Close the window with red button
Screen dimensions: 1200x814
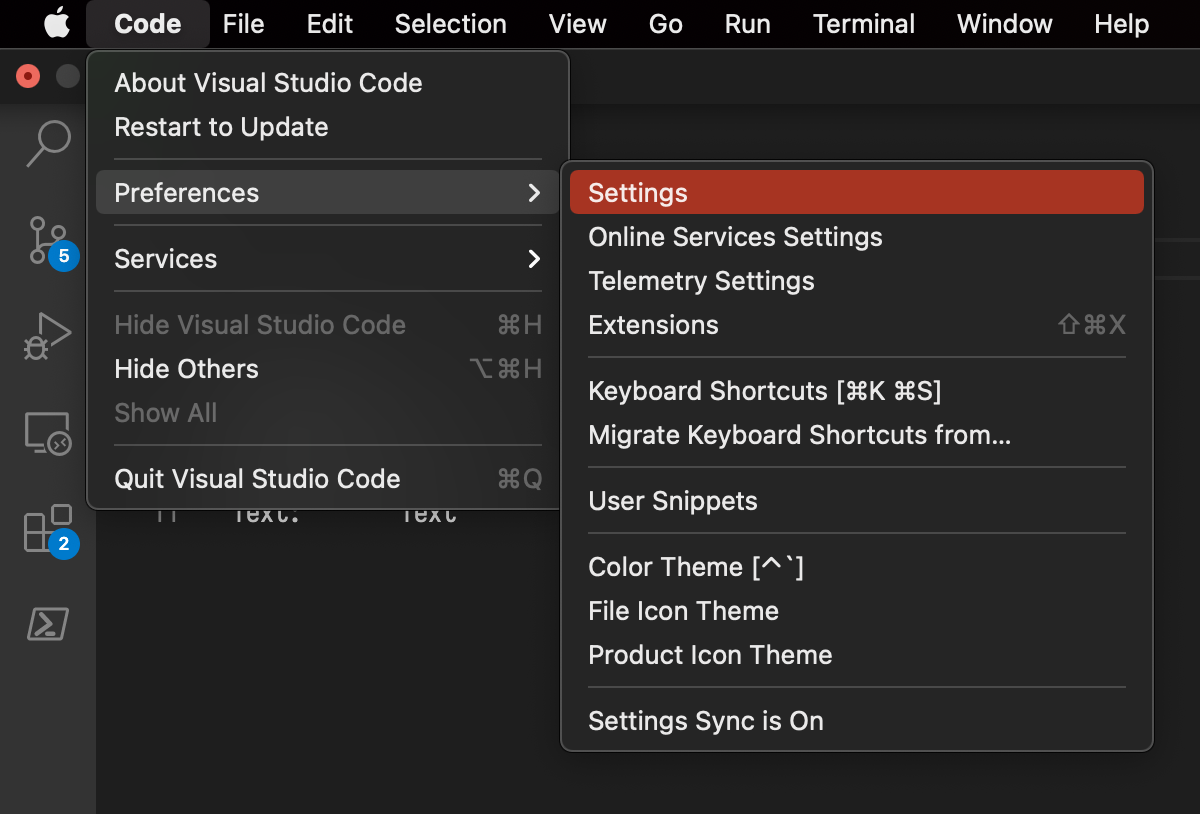click(x=28, y=75)
